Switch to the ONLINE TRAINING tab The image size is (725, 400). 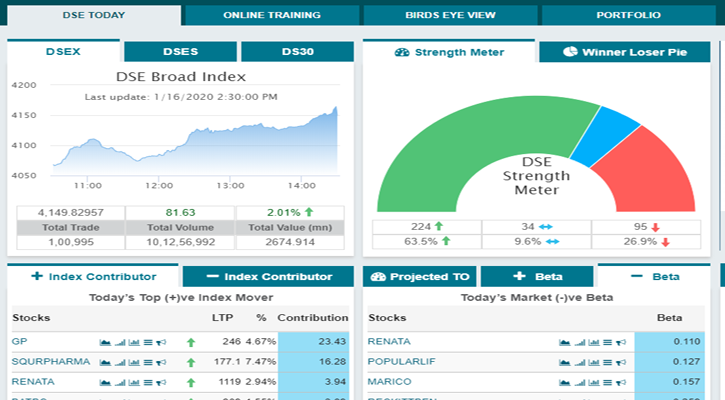(x=271, y=16)
